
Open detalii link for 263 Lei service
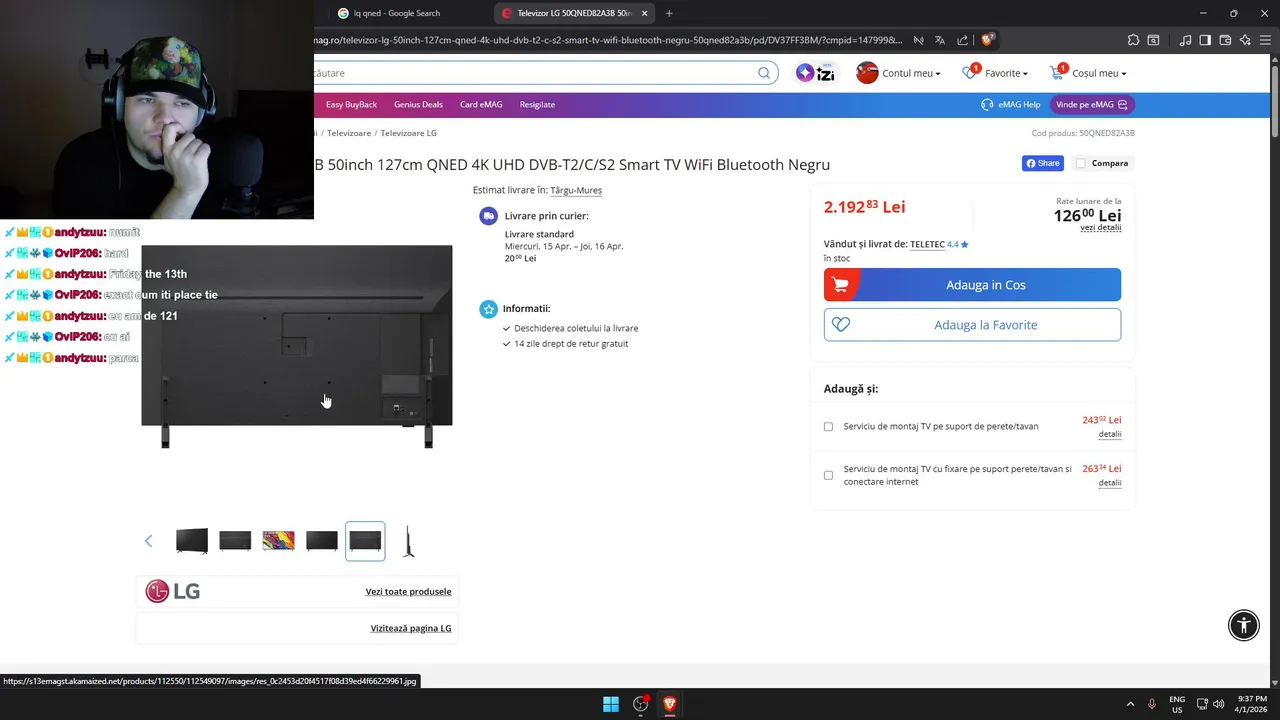[x=1110, y=483]
